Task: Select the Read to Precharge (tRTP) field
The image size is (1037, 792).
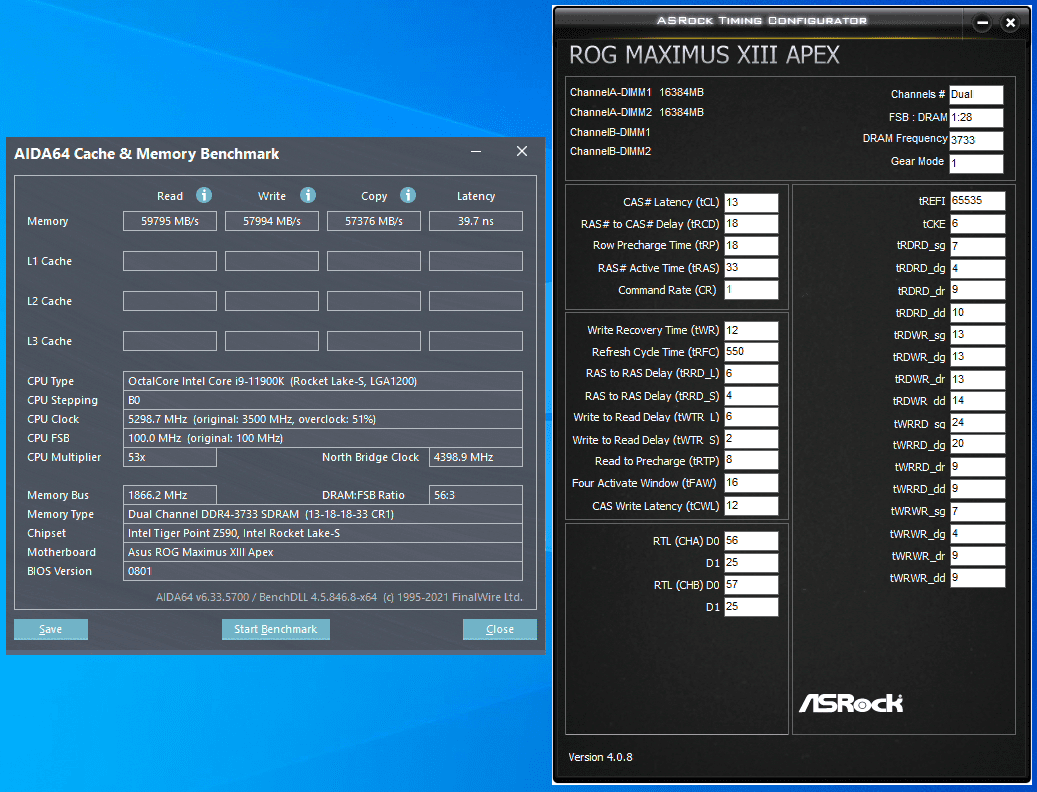Action: [751, 461]
